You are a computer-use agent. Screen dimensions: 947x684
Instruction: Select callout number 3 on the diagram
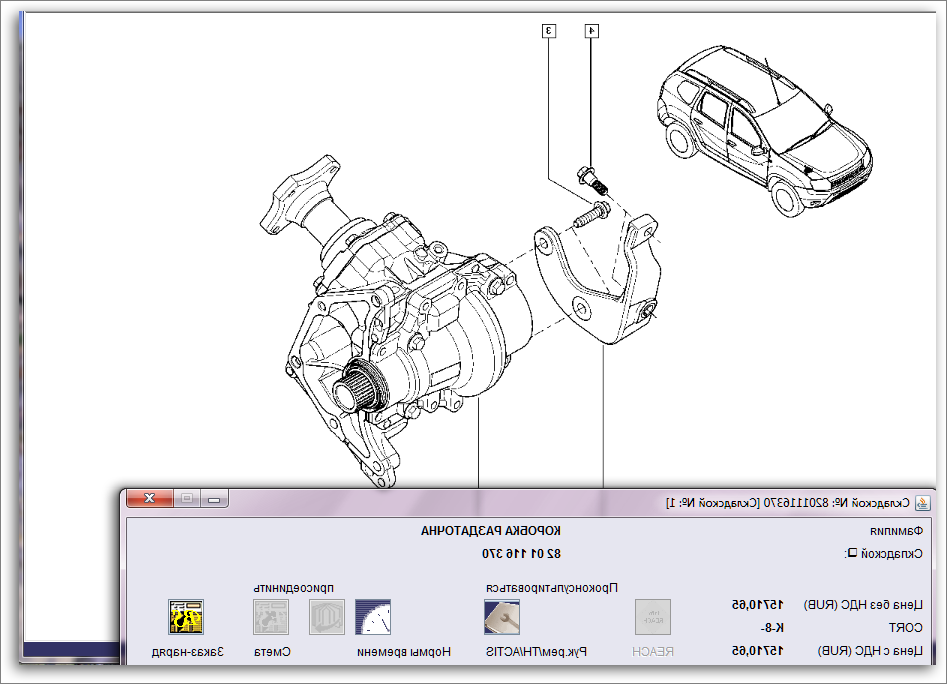(548, 31)
